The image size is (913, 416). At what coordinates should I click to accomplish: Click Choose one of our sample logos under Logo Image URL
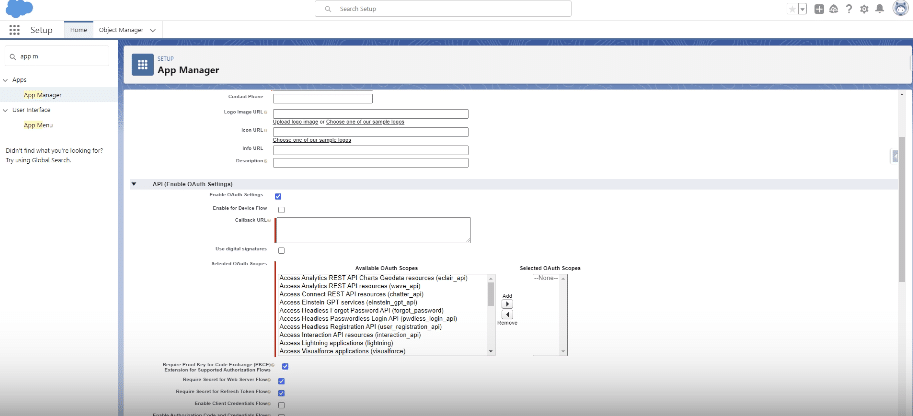click(365, 122)
